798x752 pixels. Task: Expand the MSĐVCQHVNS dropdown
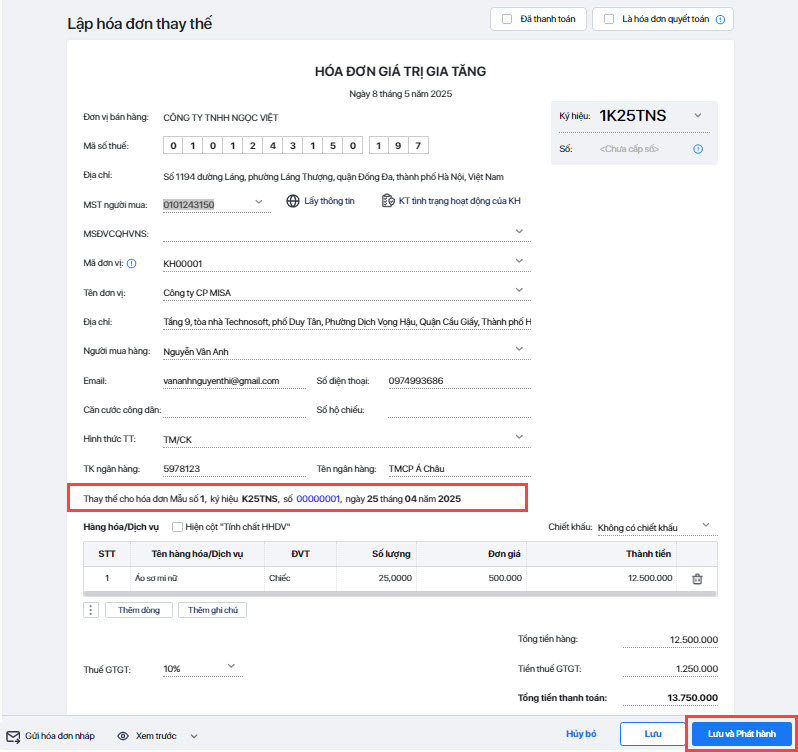519,232
